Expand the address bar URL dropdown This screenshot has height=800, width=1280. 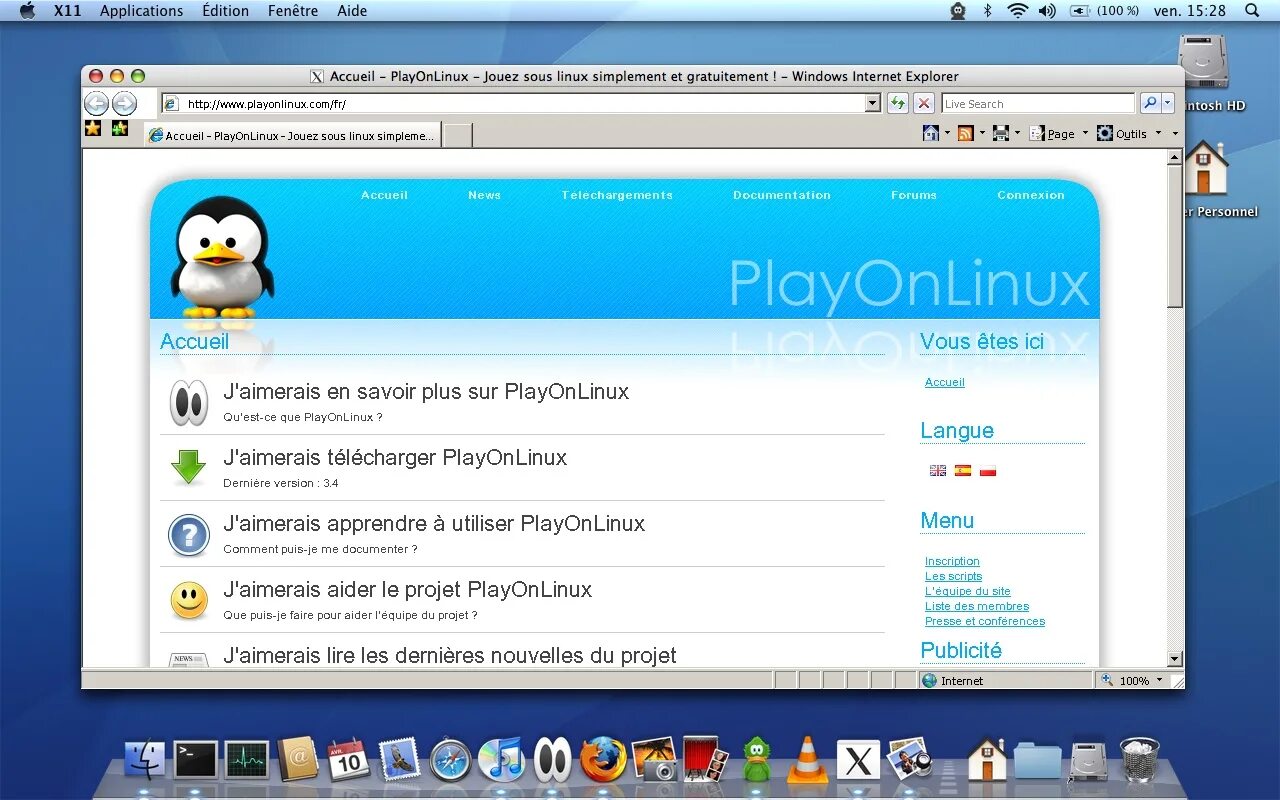[x=873, y=103]
